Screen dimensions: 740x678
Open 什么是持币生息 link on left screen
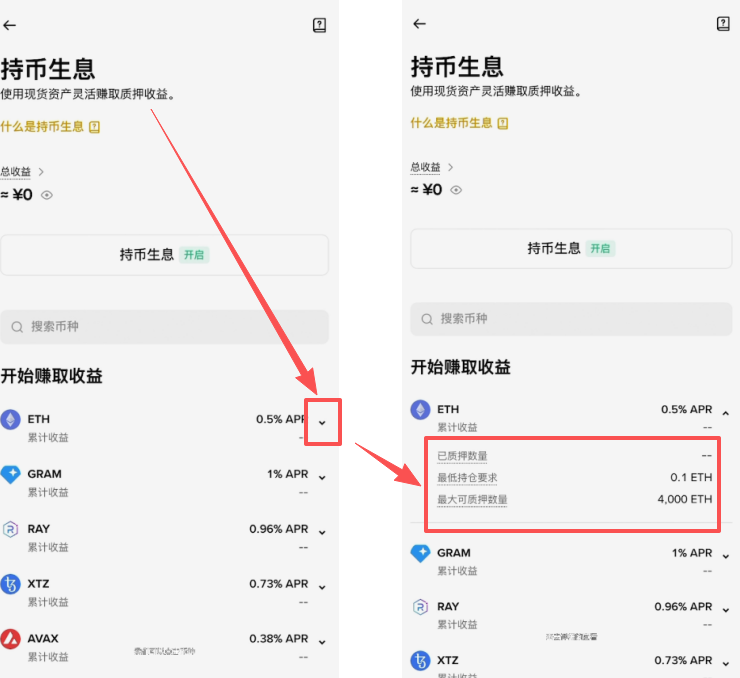pyautogui.click(x=50, y=126)
